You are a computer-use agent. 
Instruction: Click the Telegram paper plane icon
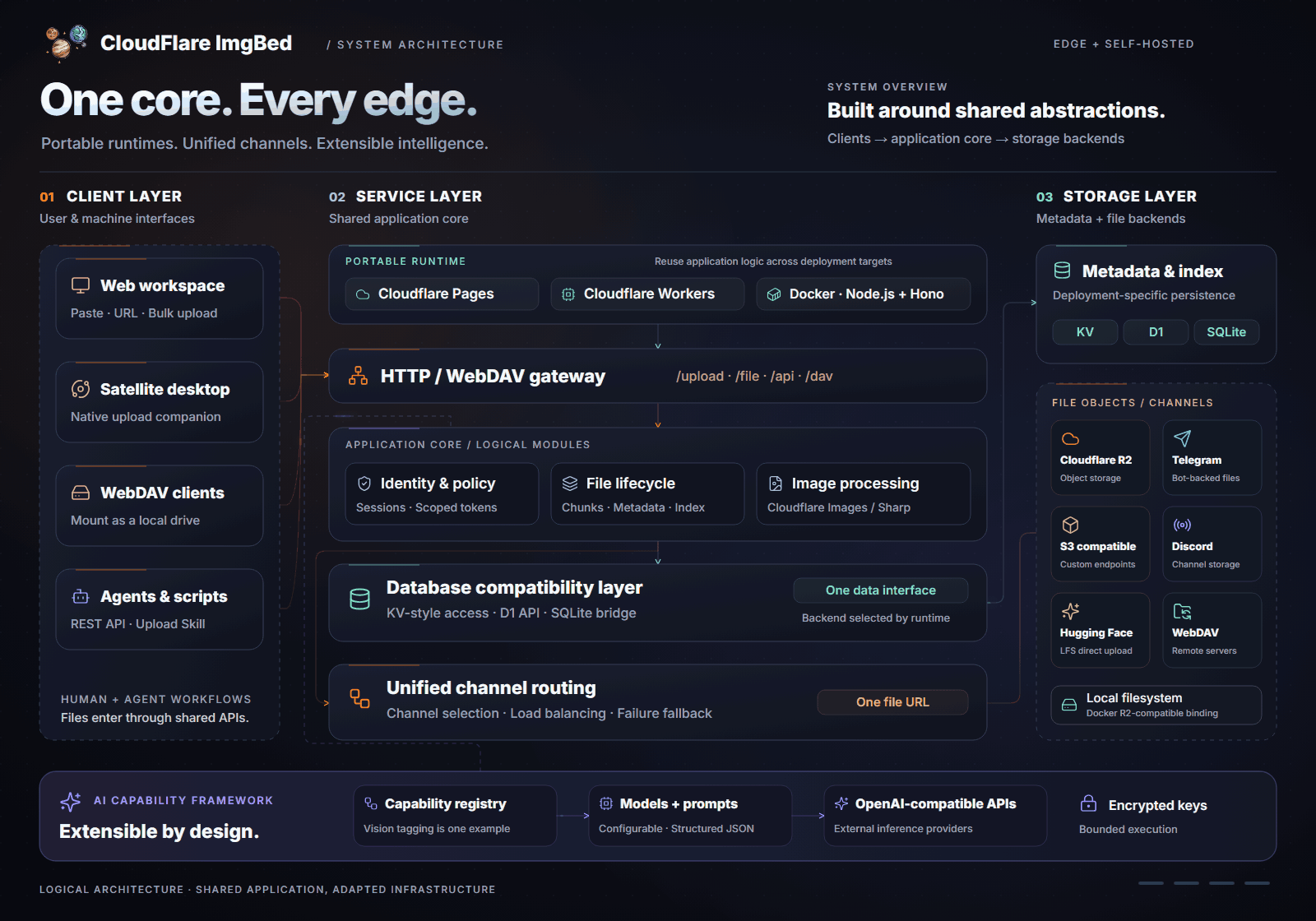pyautogui.click(x=1182, y=438)
